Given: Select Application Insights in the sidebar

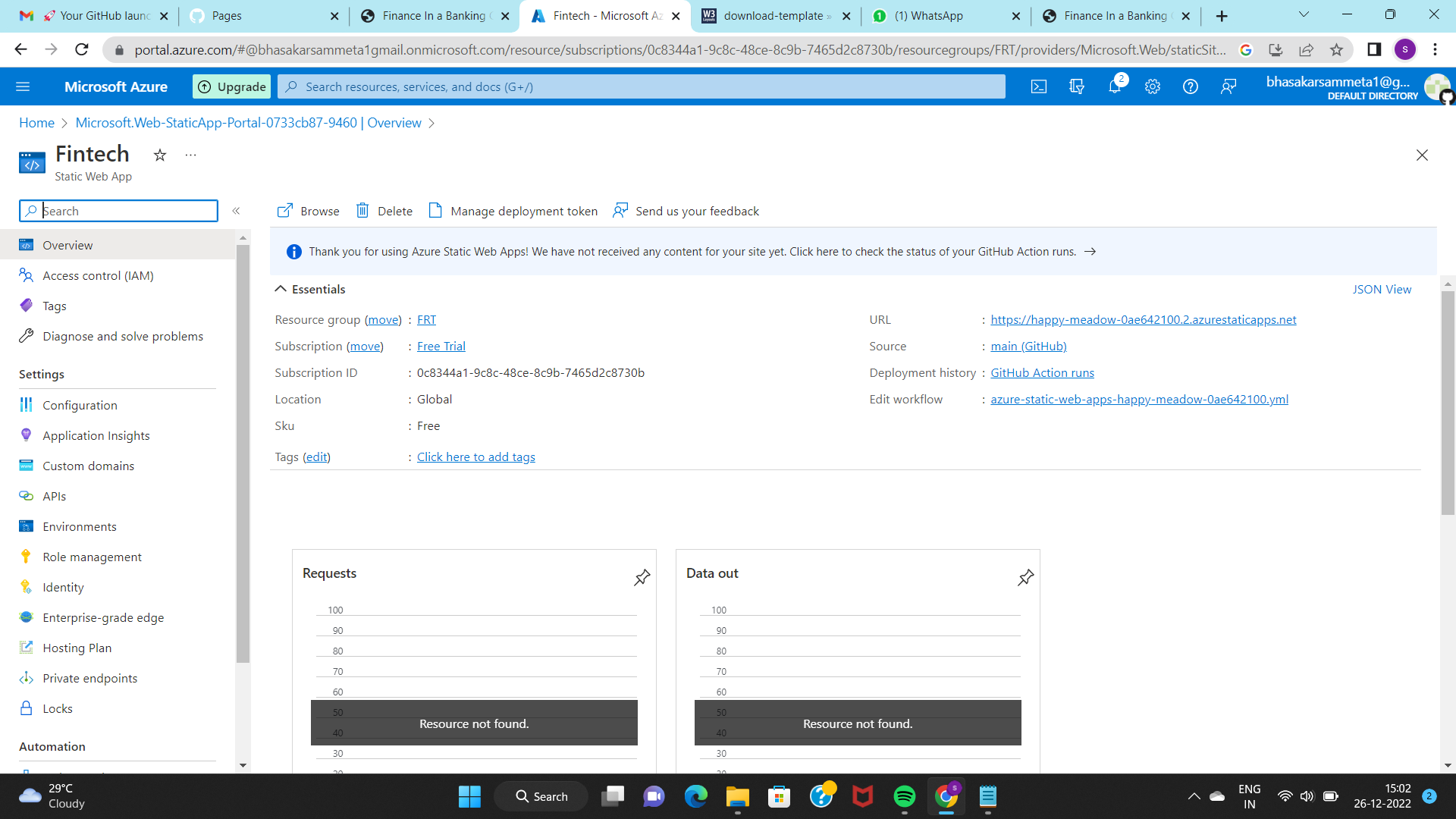Looking at the screenshot, I should [96, 435].
